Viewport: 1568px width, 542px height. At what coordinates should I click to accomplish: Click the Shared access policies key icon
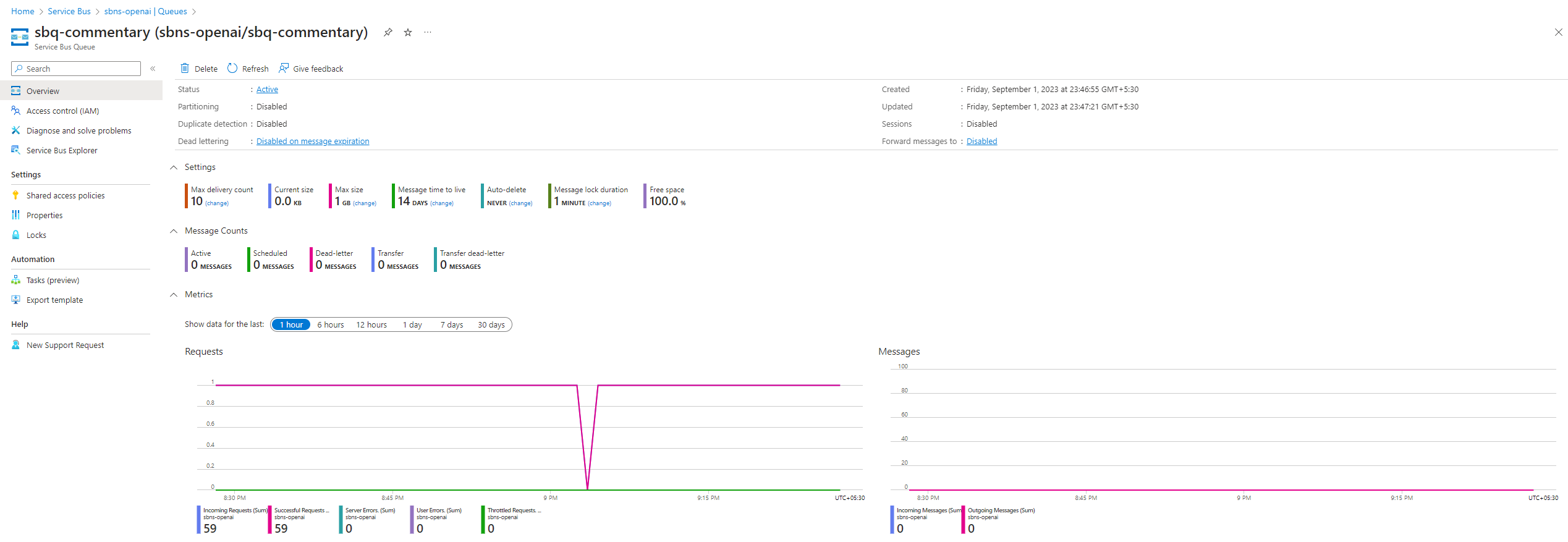pyautogui.click(x=16, y=195)
